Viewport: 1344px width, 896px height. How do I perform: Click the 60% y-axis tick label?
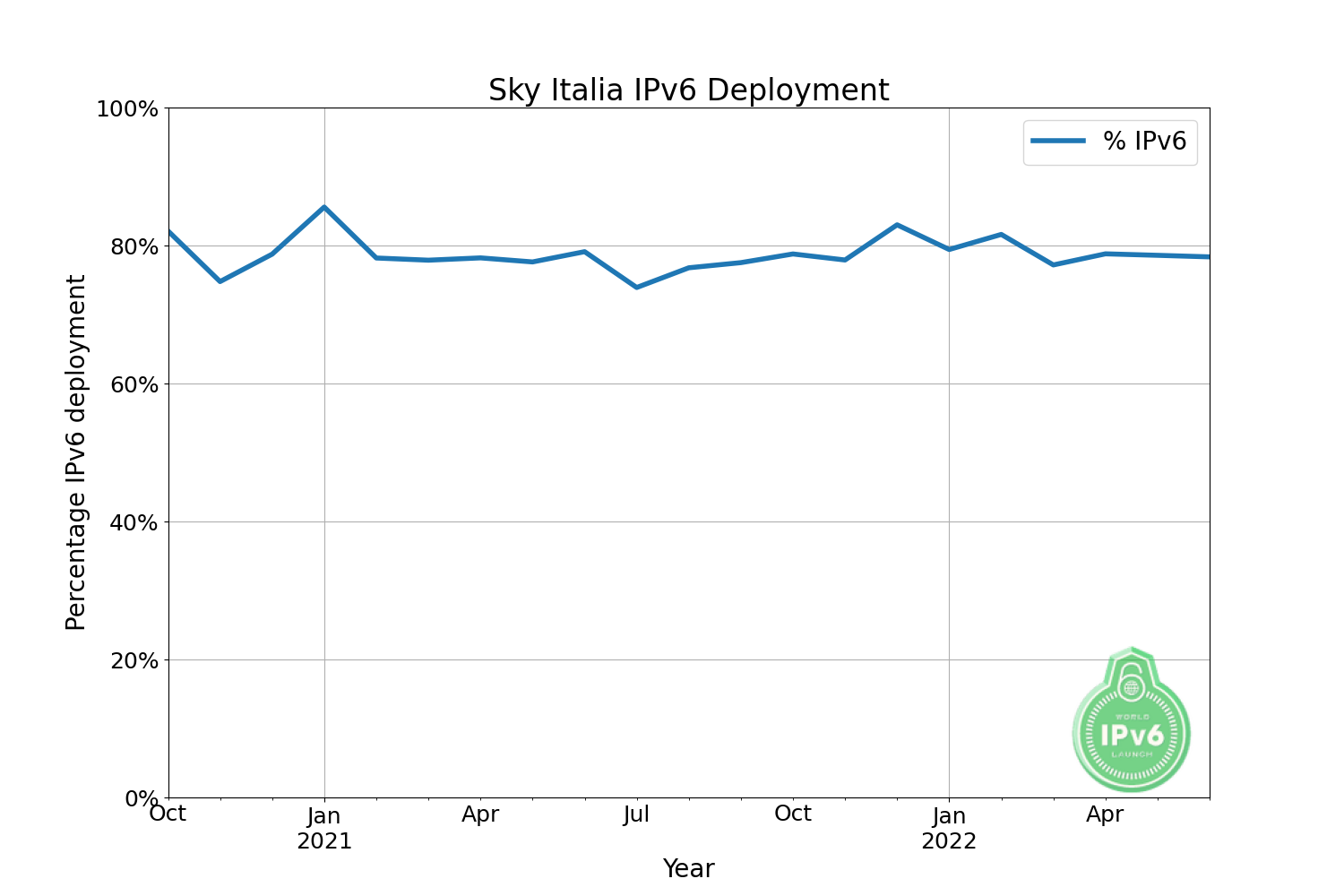(133, 384)
